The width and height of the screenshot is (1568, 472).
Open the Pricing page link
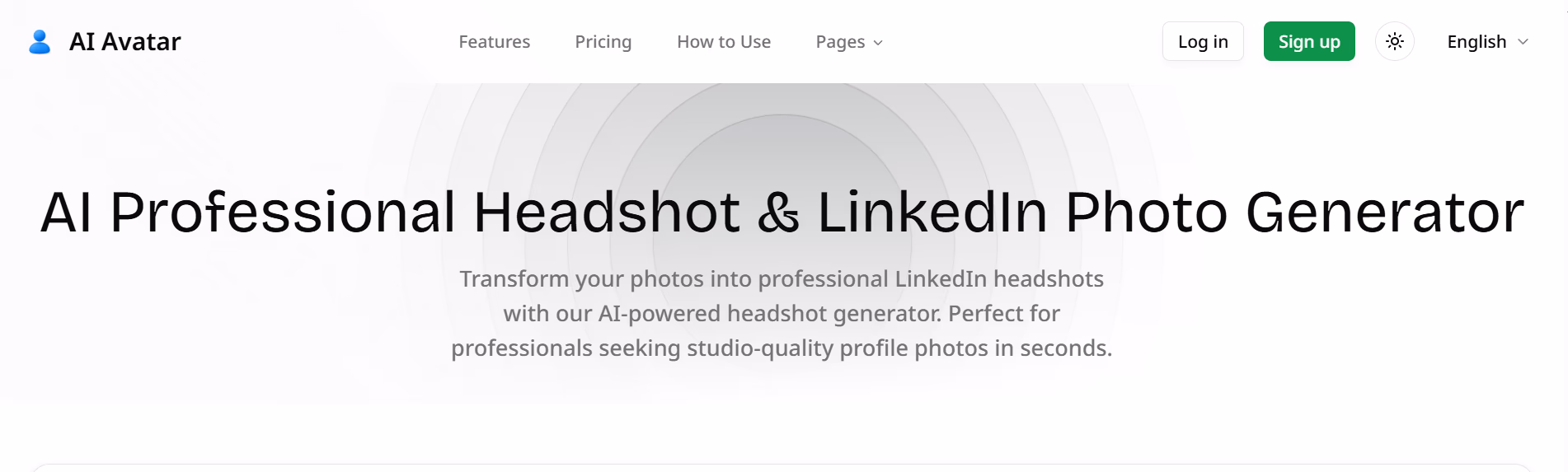[x=603, y=42]
